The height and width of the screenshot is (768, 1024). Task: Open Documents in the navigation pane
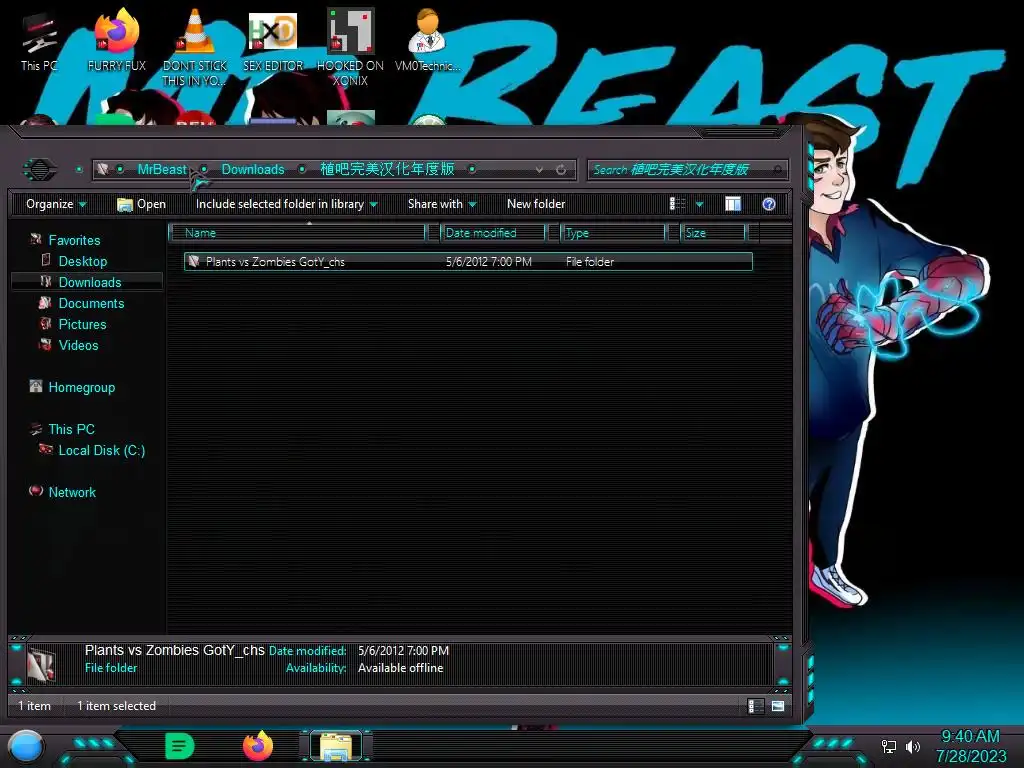tap(91, 303)
